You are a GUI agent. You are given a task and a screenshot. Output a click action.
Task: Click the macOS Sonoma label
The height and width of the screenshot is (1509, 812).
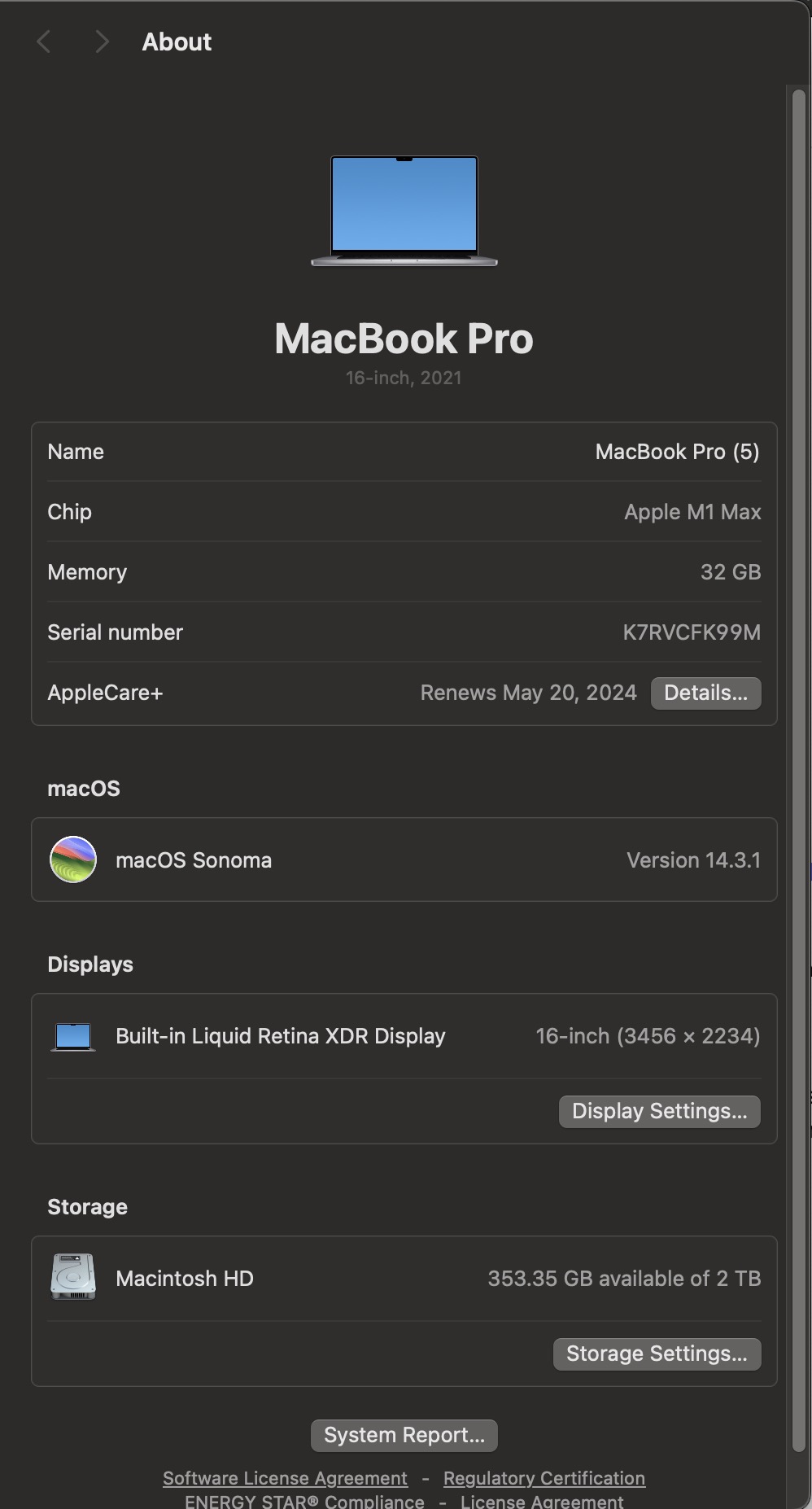[x=194, y=860]
